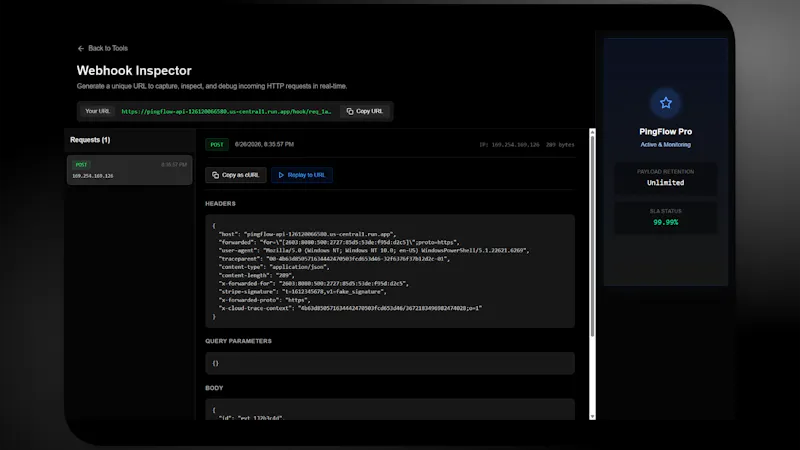Screen dimensions: 800x450
Task: Click the details pane vertical scrollbar thumb
Action: [x=592, y=236]
